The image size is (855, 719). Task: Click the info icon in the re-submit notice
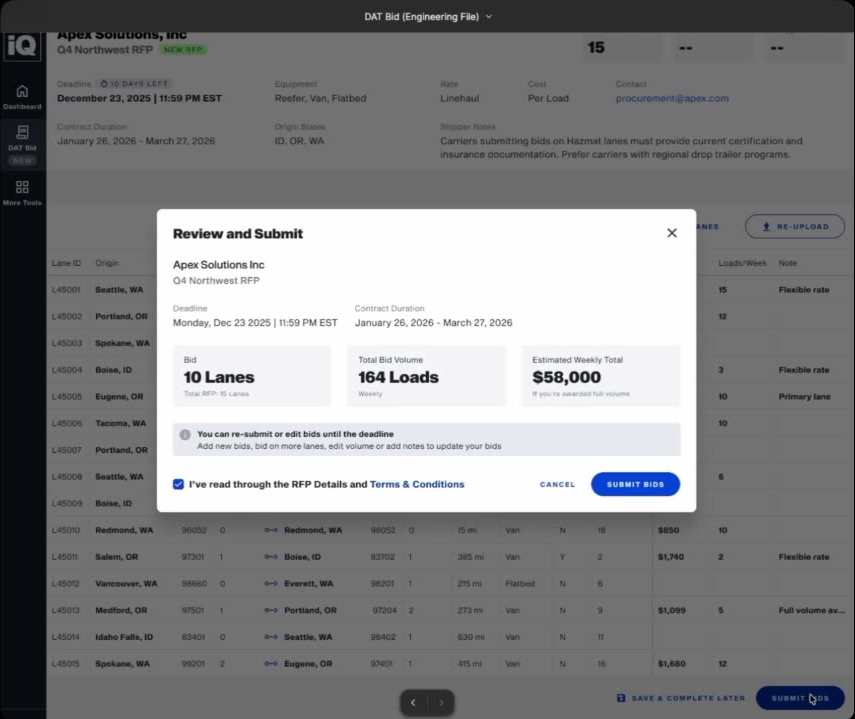coord(185,435)
